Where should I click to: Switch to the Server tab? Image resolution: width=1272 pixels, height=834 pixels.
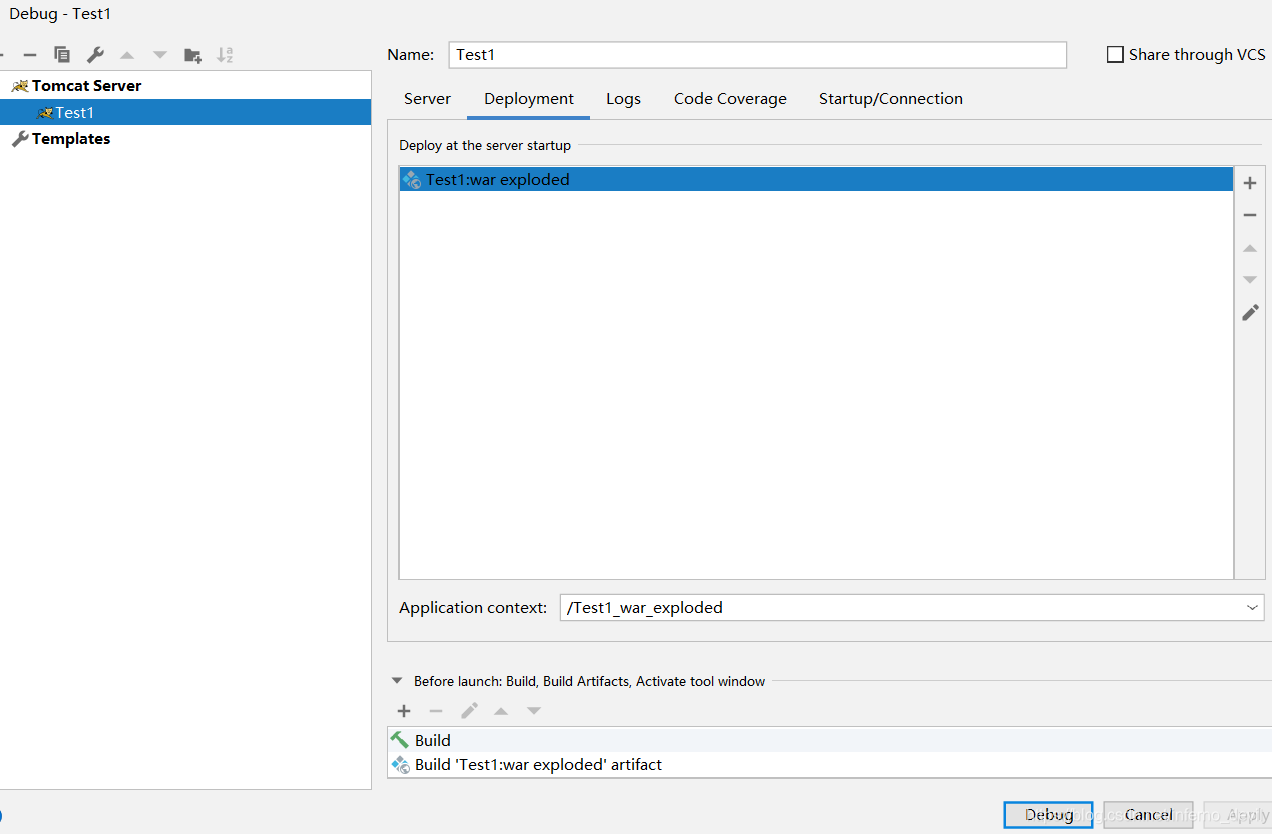[x=427, y=99]
